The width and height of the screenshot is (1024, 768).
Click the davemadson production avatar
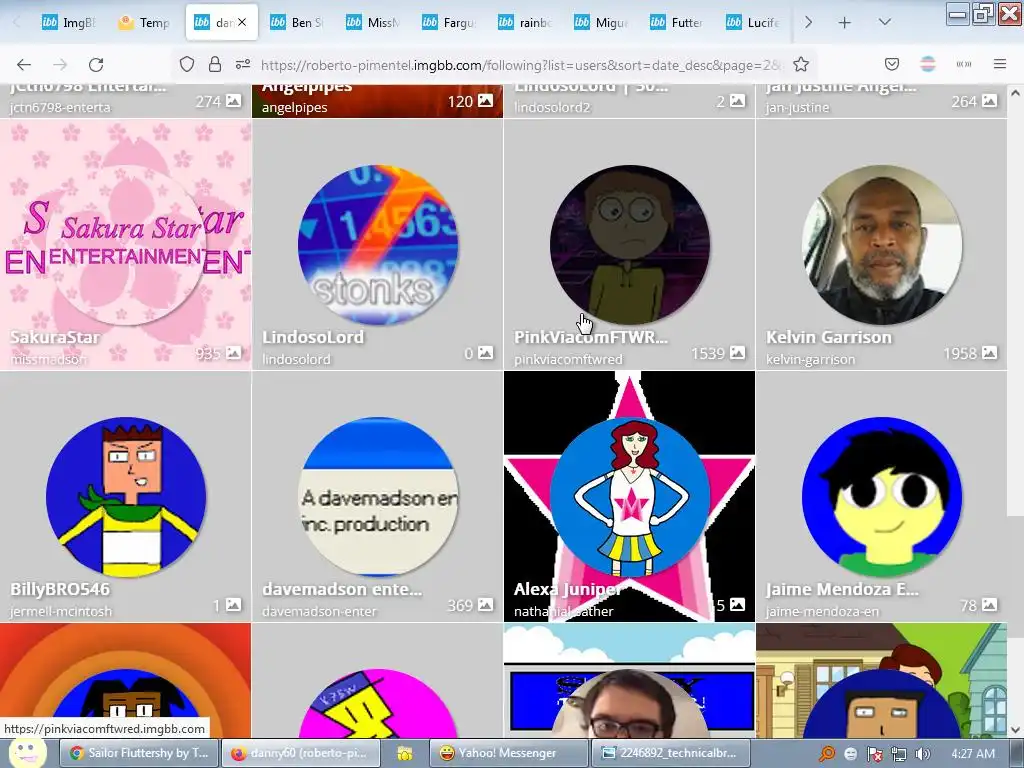click(378, 497)
